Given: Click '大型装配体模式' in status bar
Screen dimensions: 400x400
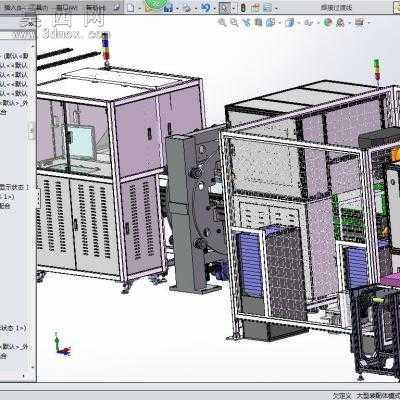Looking at the screenshot, I should [x=378, y=396].
